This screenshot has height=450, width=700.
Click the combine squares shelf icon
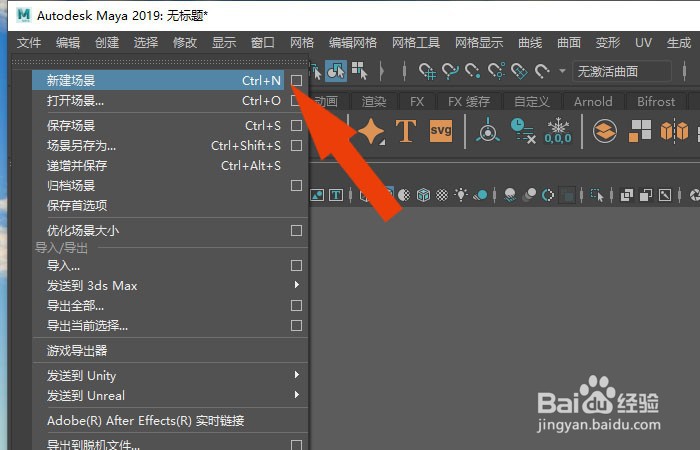tap(640, 131)
